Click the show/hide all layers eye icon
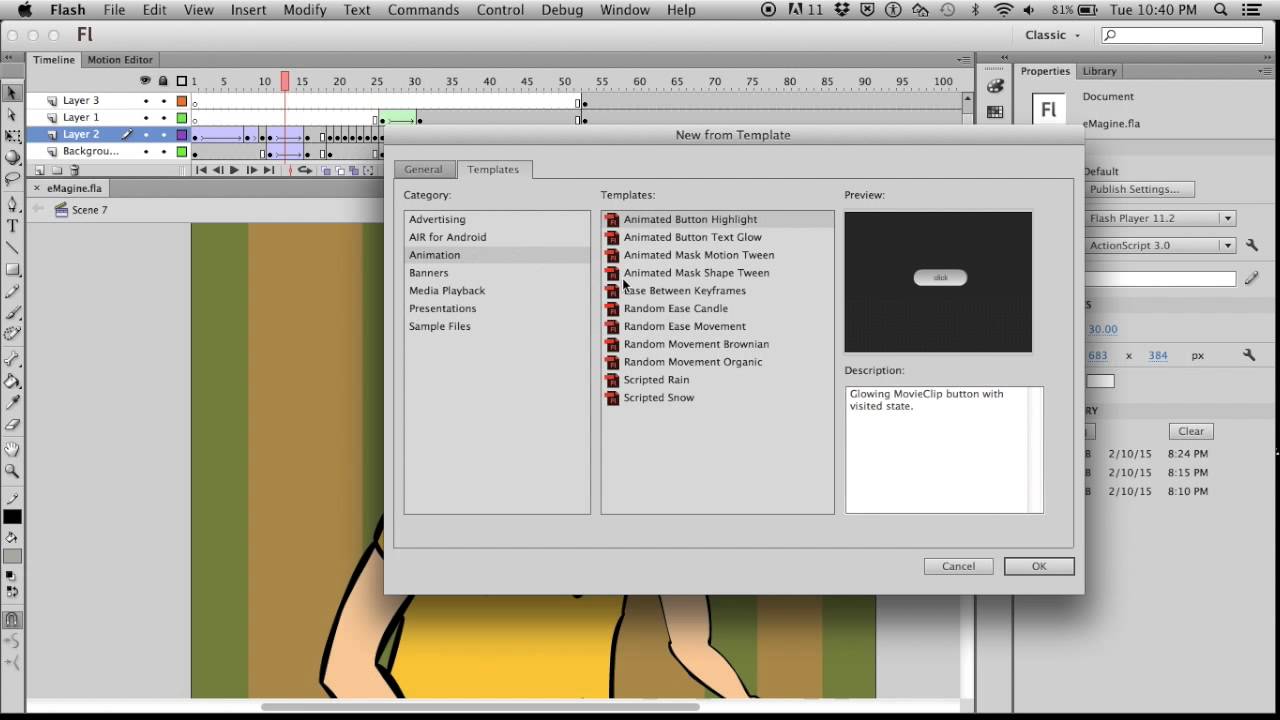 pos(146,81)
